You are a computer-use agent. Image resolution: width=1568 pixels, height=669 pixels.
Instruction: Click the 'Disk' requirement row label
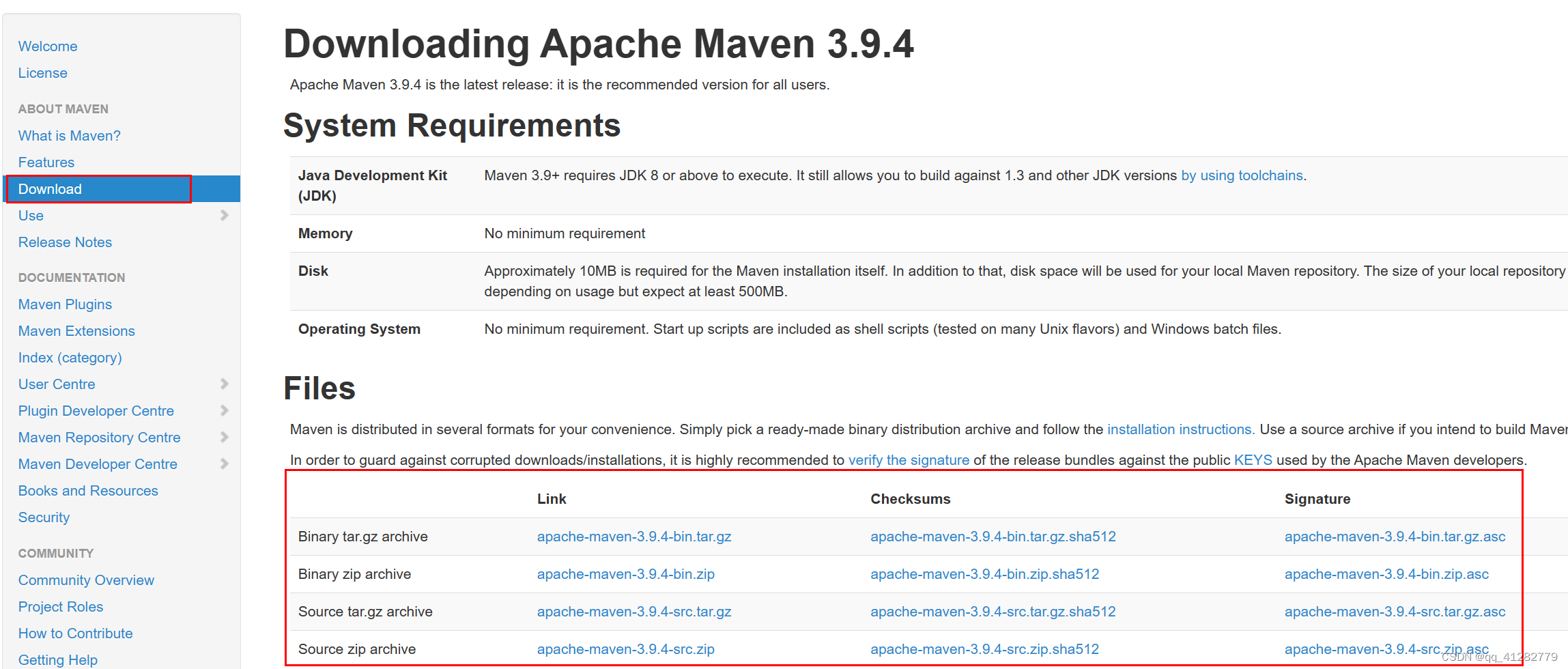[x=313, y=271]
